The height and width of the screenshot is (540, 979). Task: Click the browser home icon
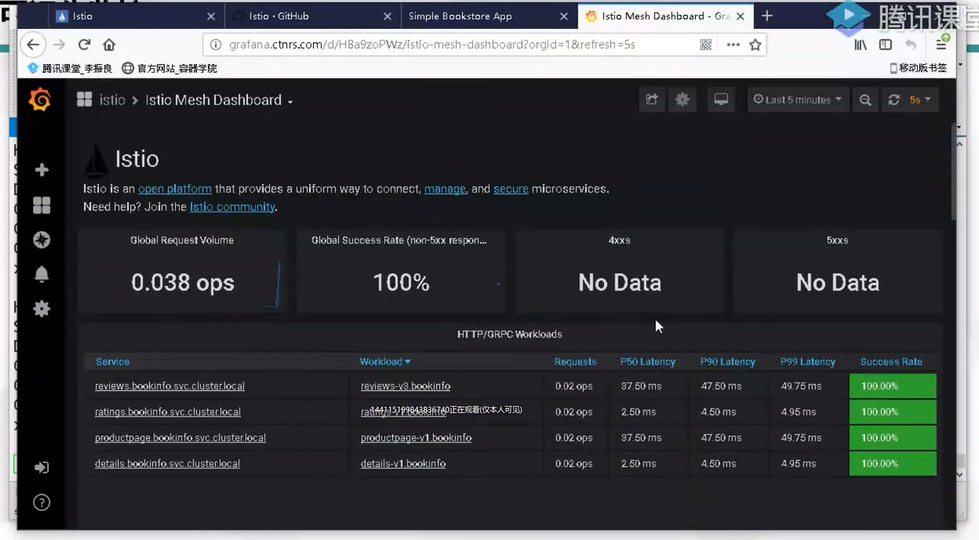point(109,44)
